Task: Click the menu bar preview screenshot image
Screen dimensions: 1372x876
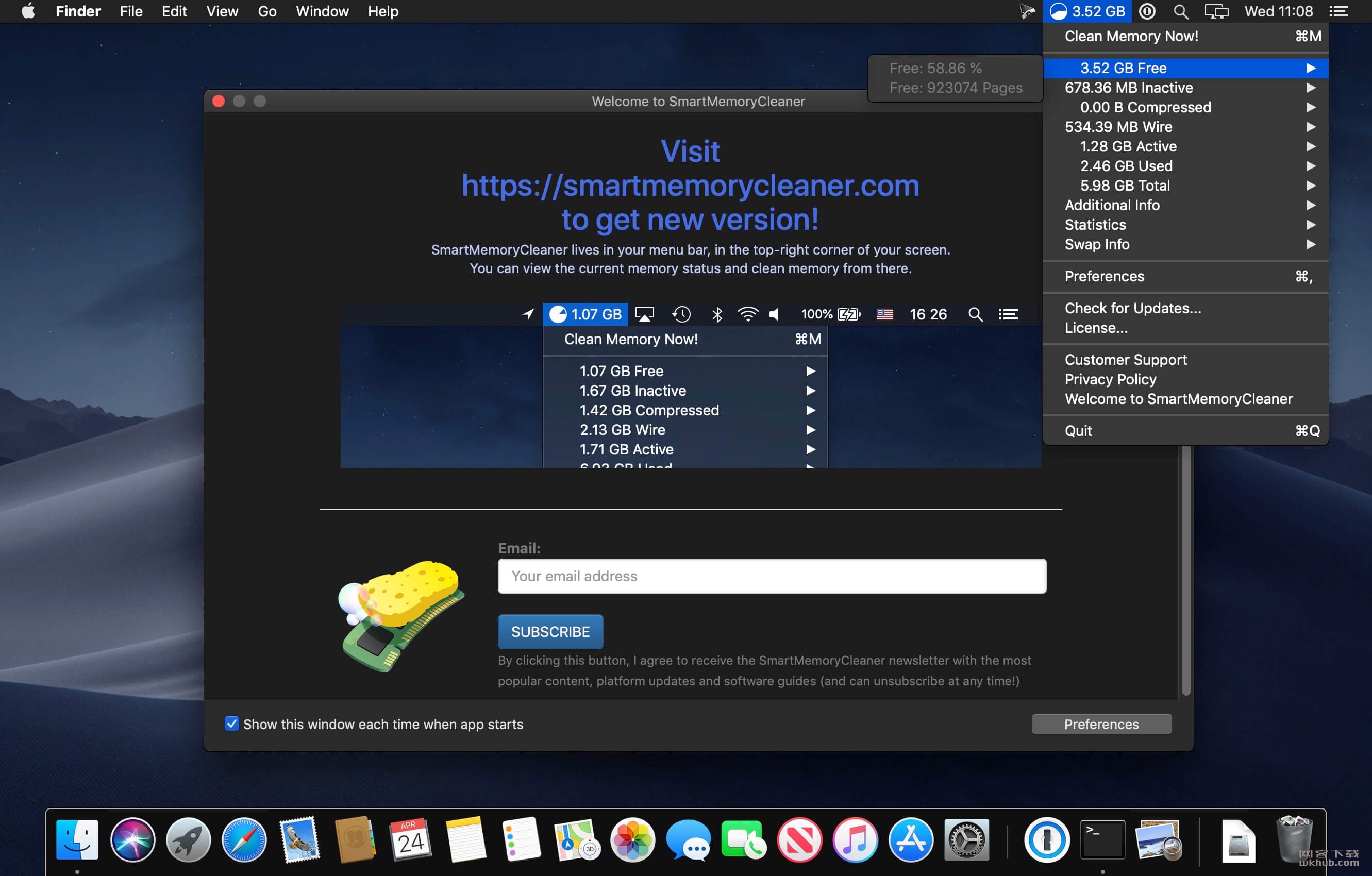Action: point(691,385)
